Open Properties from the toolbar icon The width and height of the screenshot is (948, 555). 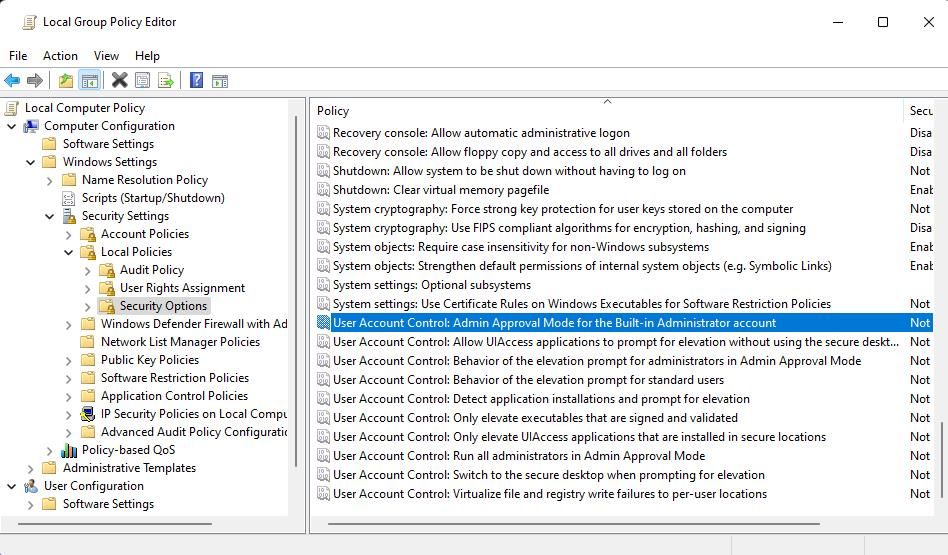coord(143,81)
